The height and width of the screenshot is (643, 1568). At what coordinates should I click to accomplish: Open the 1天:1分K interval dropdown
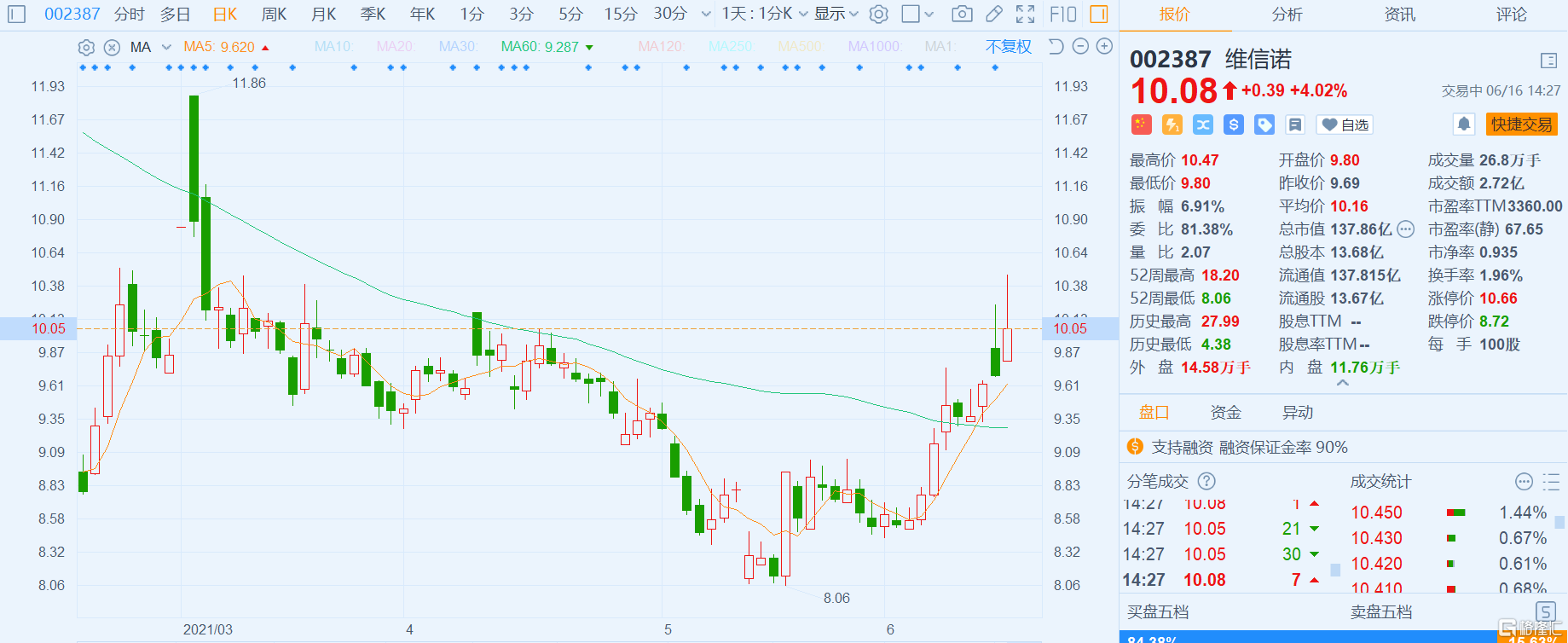(764, 14)
